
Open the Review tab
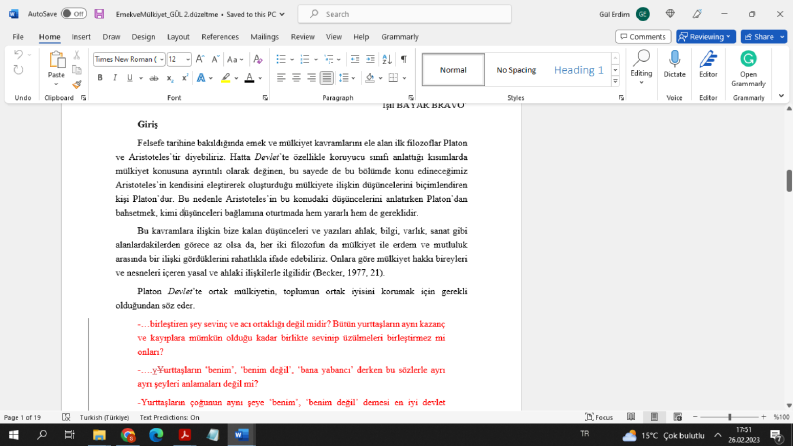(x=302, y=36)
